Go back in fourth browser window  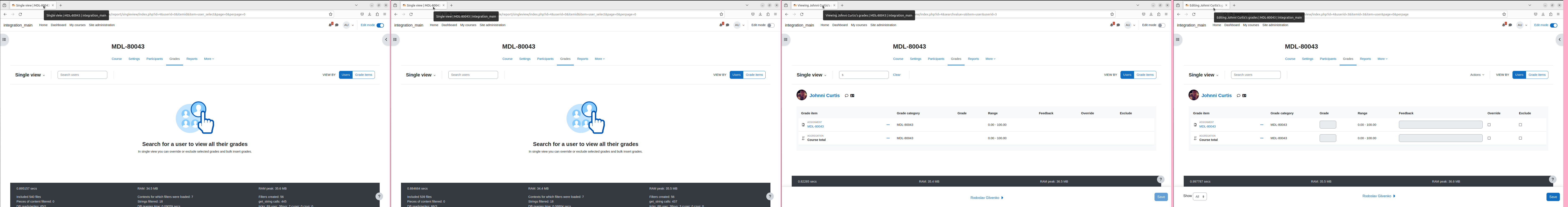1179,14
